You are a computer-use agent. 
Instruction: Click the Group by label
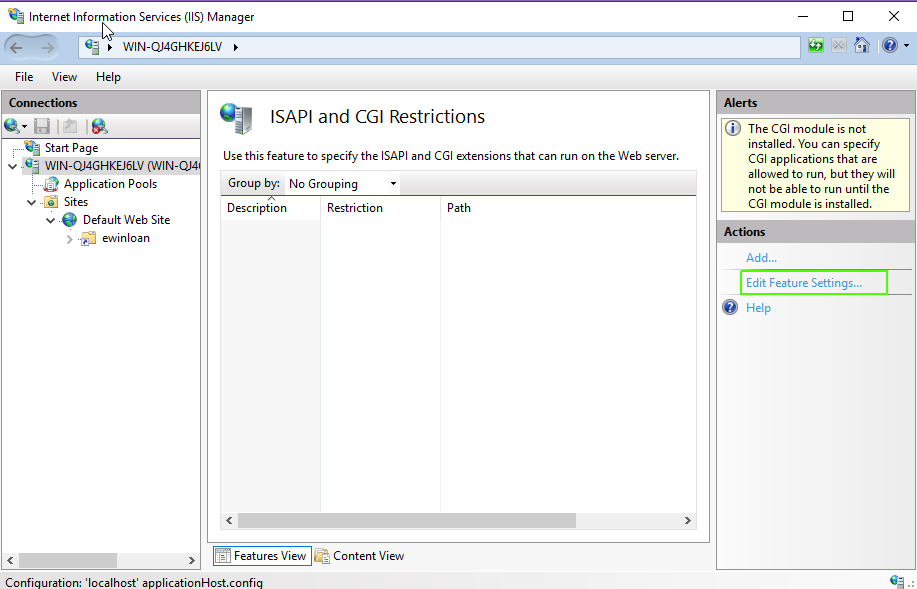pyautogui.click(x=254, y=183)
